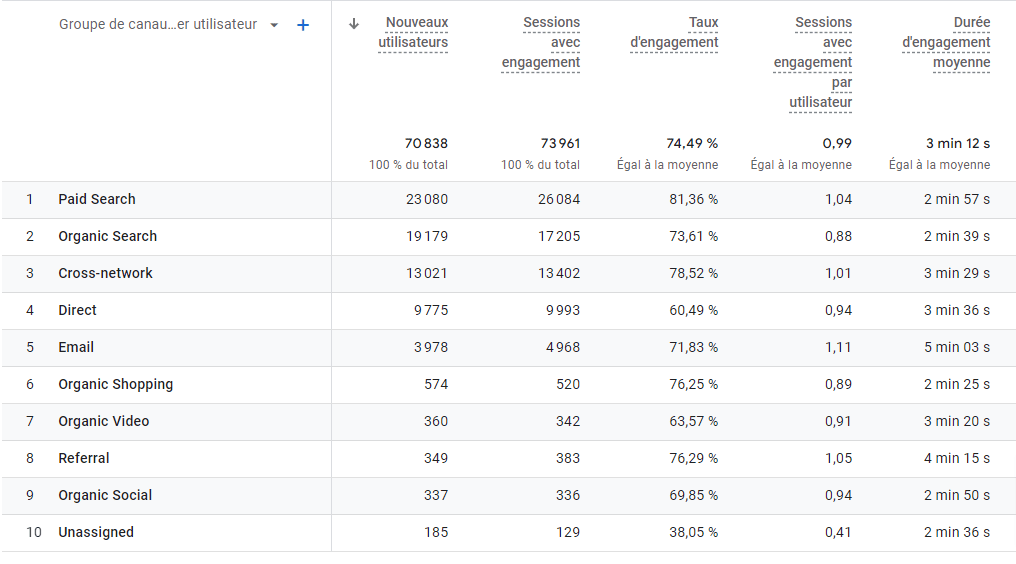The image size is (1016, 564).
Task: Click Cross-network sessions 13 402
Action: coord(559,274)
